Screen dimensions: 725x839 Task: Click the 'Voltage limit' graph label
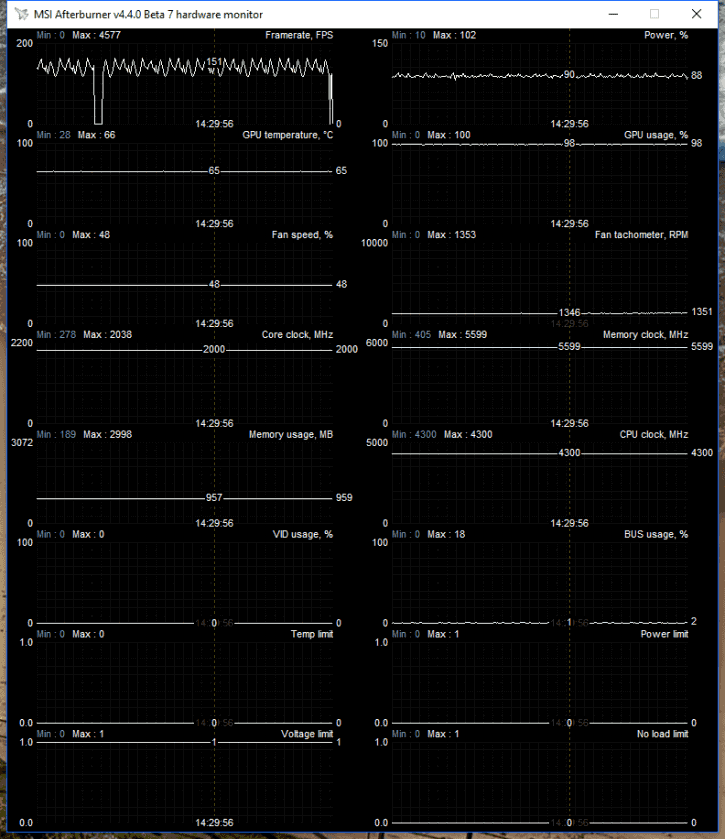click(307, 734)
